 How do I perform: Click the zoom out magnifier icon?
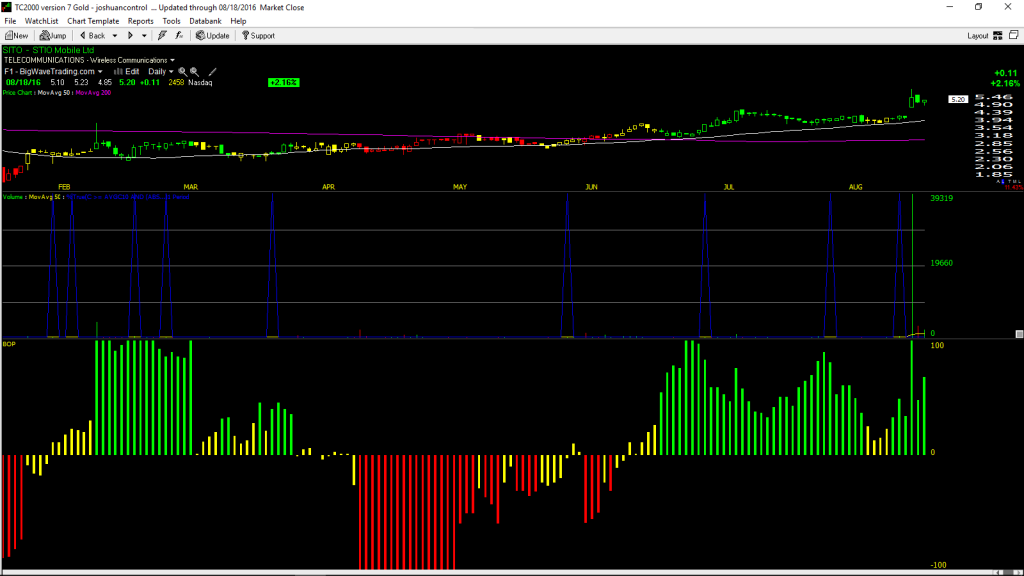coord(195,72)
